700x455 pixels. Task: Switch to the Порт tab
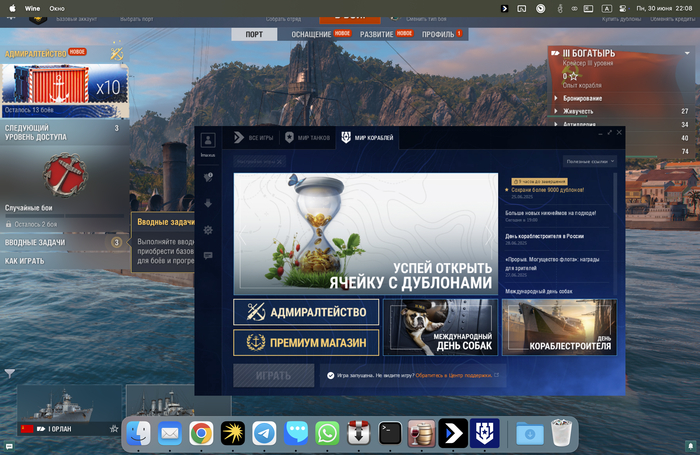tap(254, 34)
